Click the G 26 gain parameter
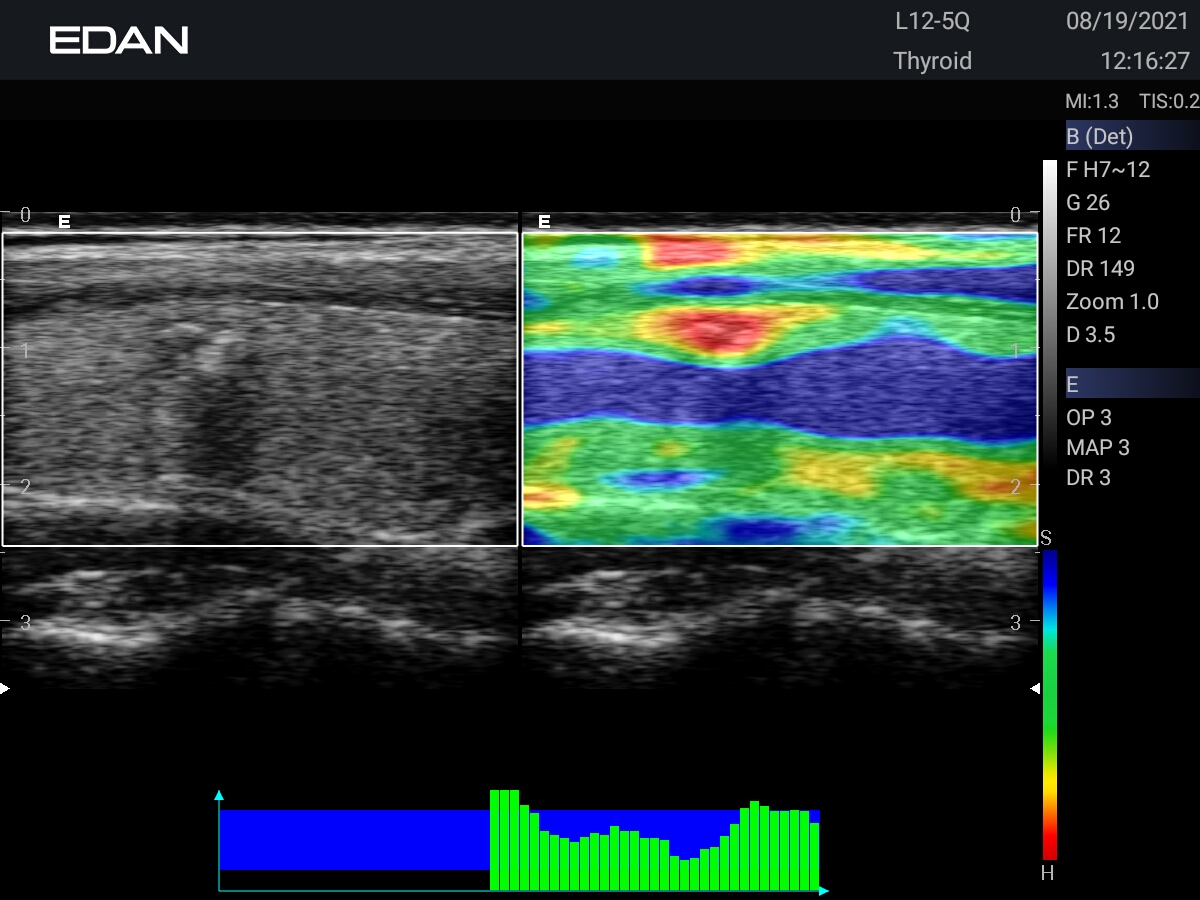Screen dimensions: 1200x900 pyautogui.click(x=1088, y=203)
